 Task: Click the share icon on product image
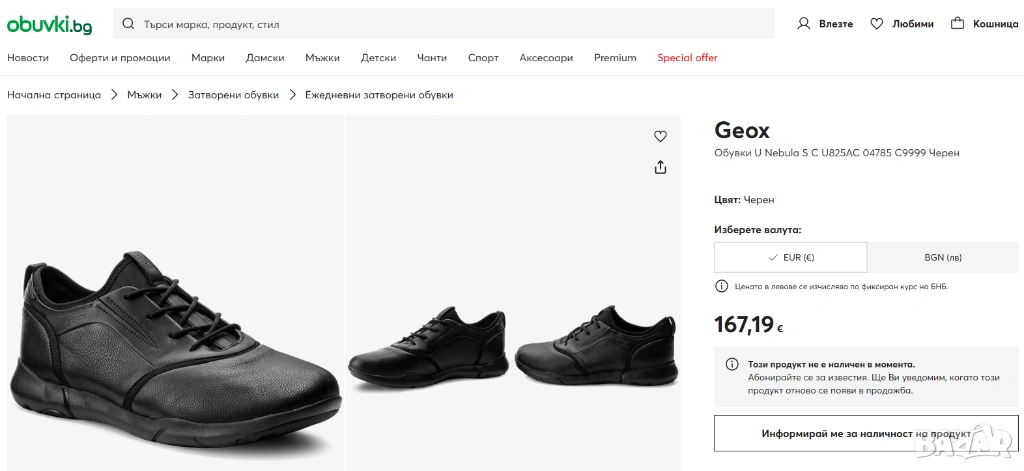point(660,167)
